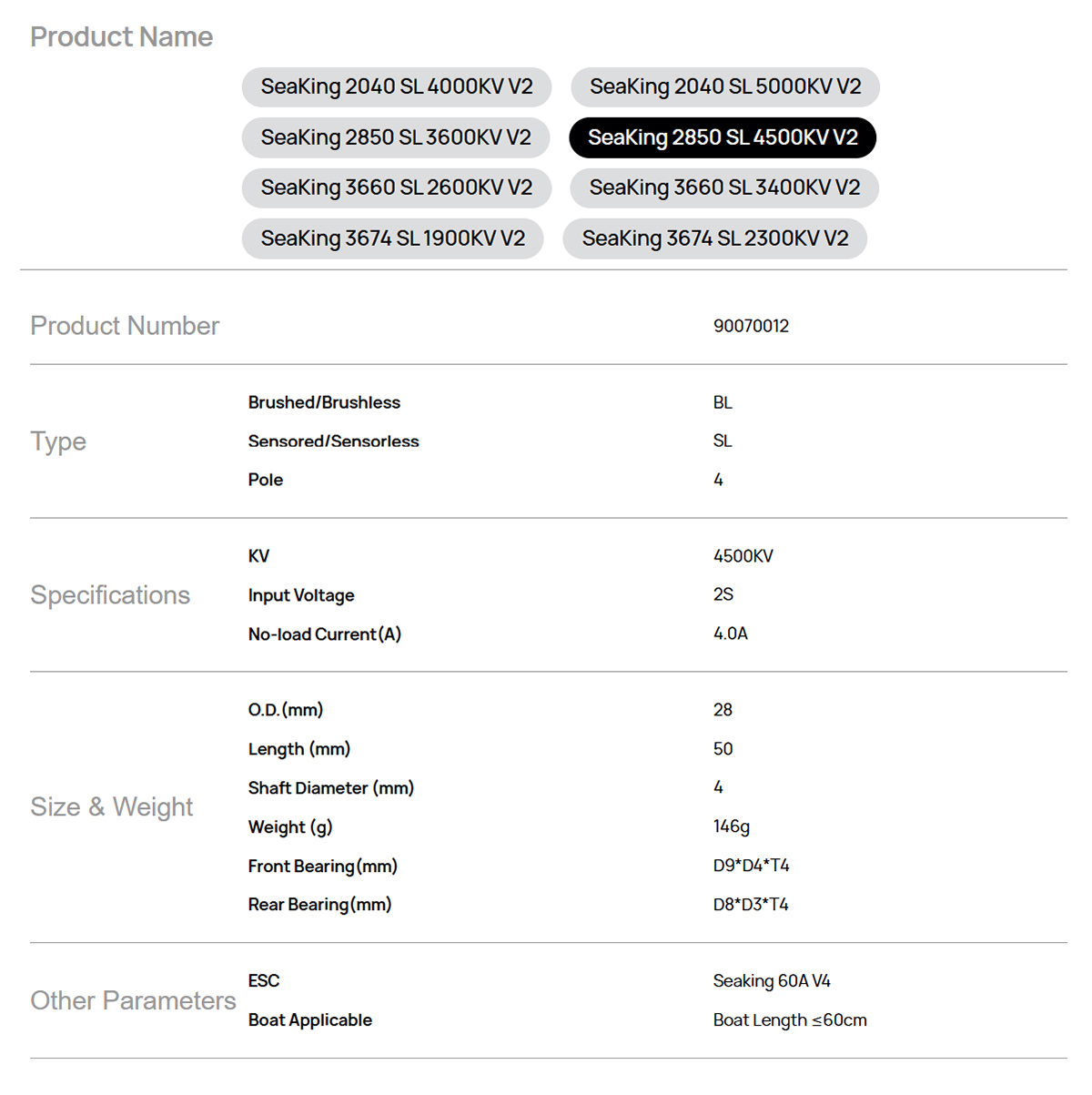Select SeaKing 2040 SL 5000KV V2 option
This screenshot has height=1095, width=1092.
coord(725,87)
